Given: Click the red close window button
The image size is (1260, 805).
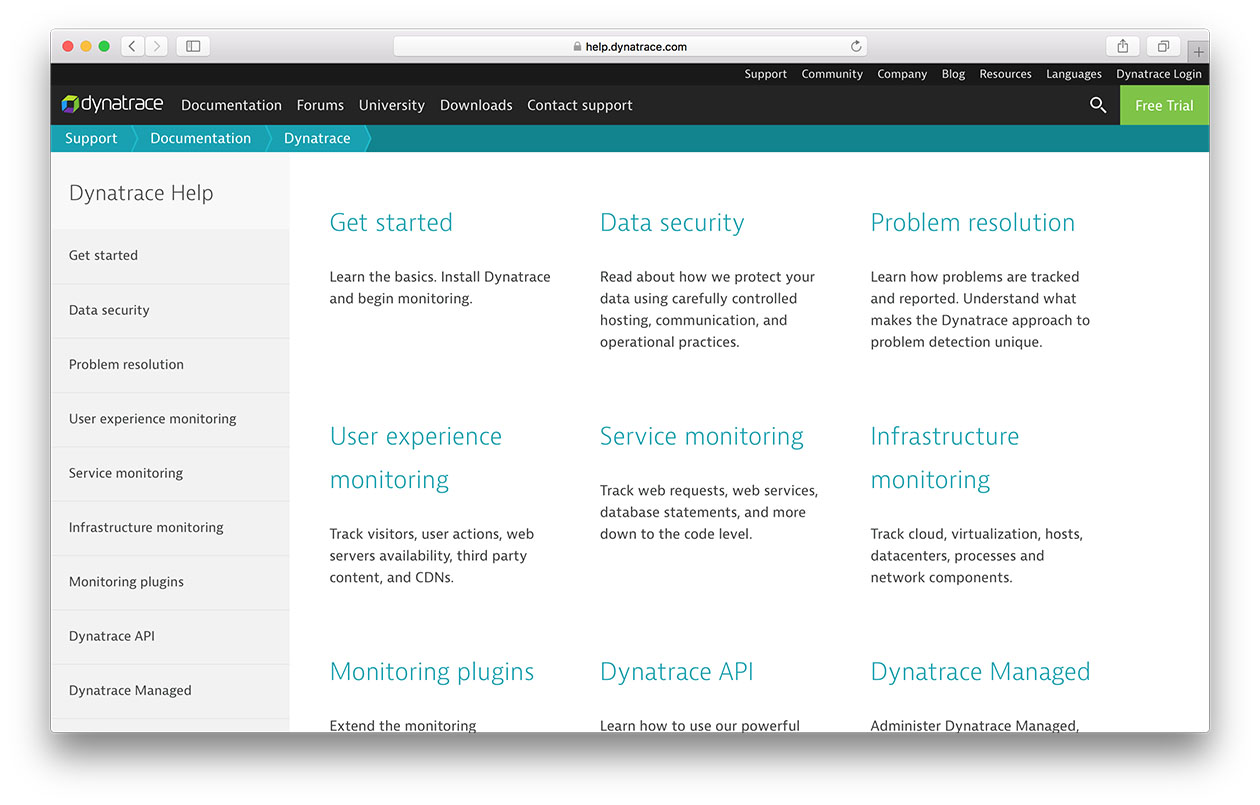Looking at the screenshot, I should coord(68,46).
